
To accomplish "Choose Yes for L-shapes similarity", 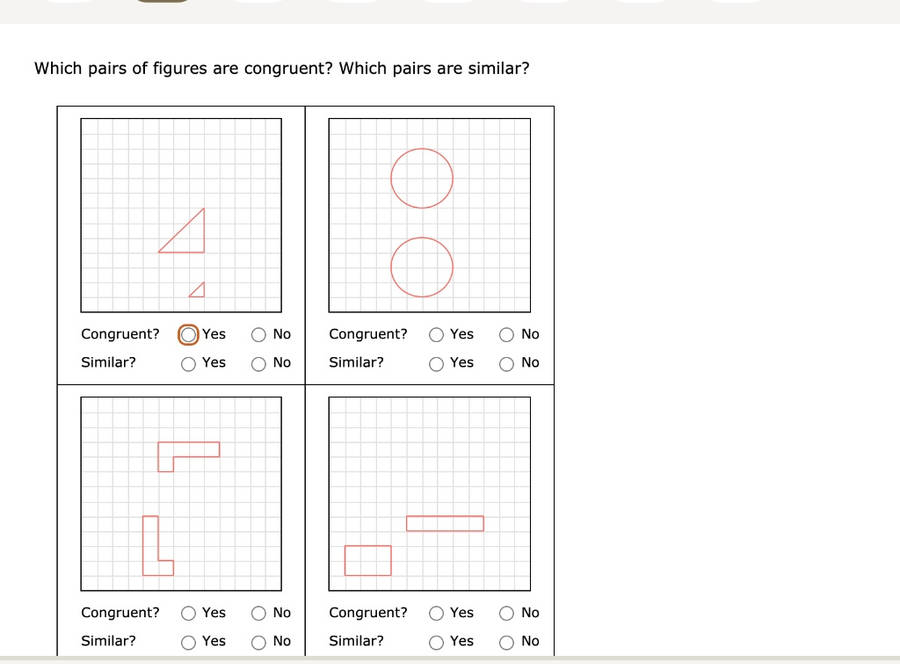I will 188,641.
